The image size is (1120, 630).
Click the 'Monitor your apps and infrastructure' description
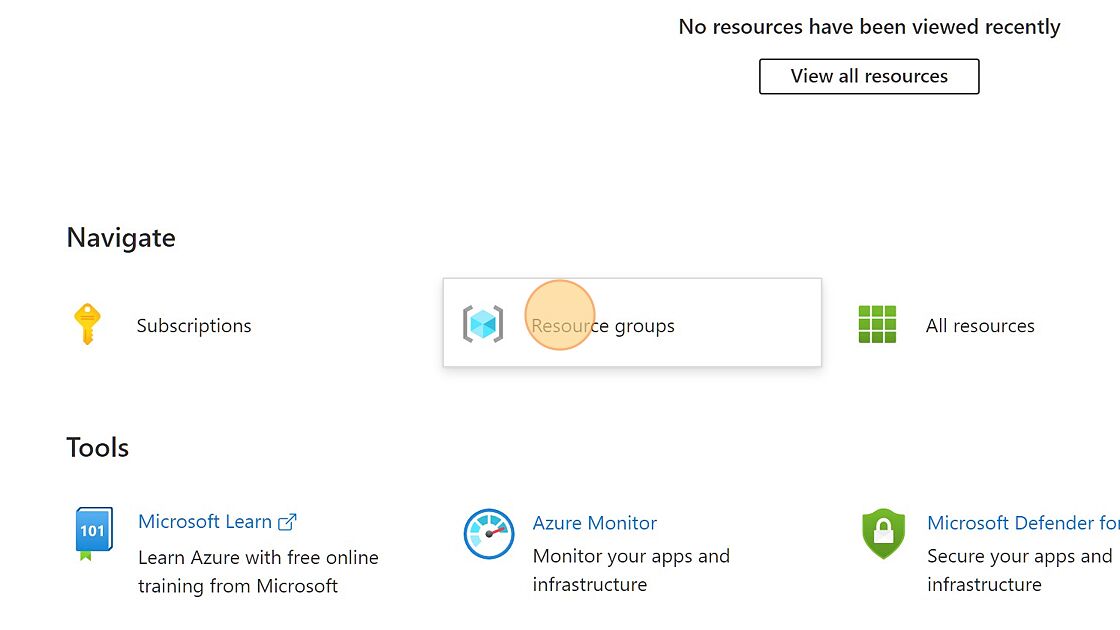[x=631, y=570]
